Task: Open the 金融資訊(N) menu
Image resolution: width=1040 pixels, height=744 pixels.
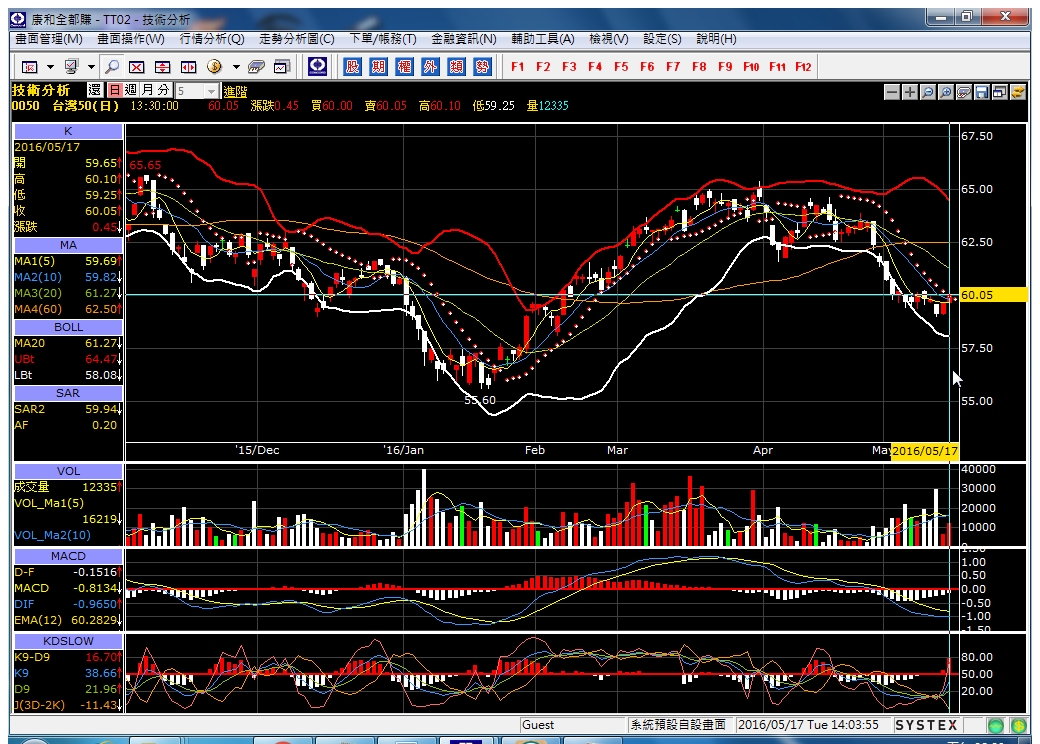Action: 464,39
